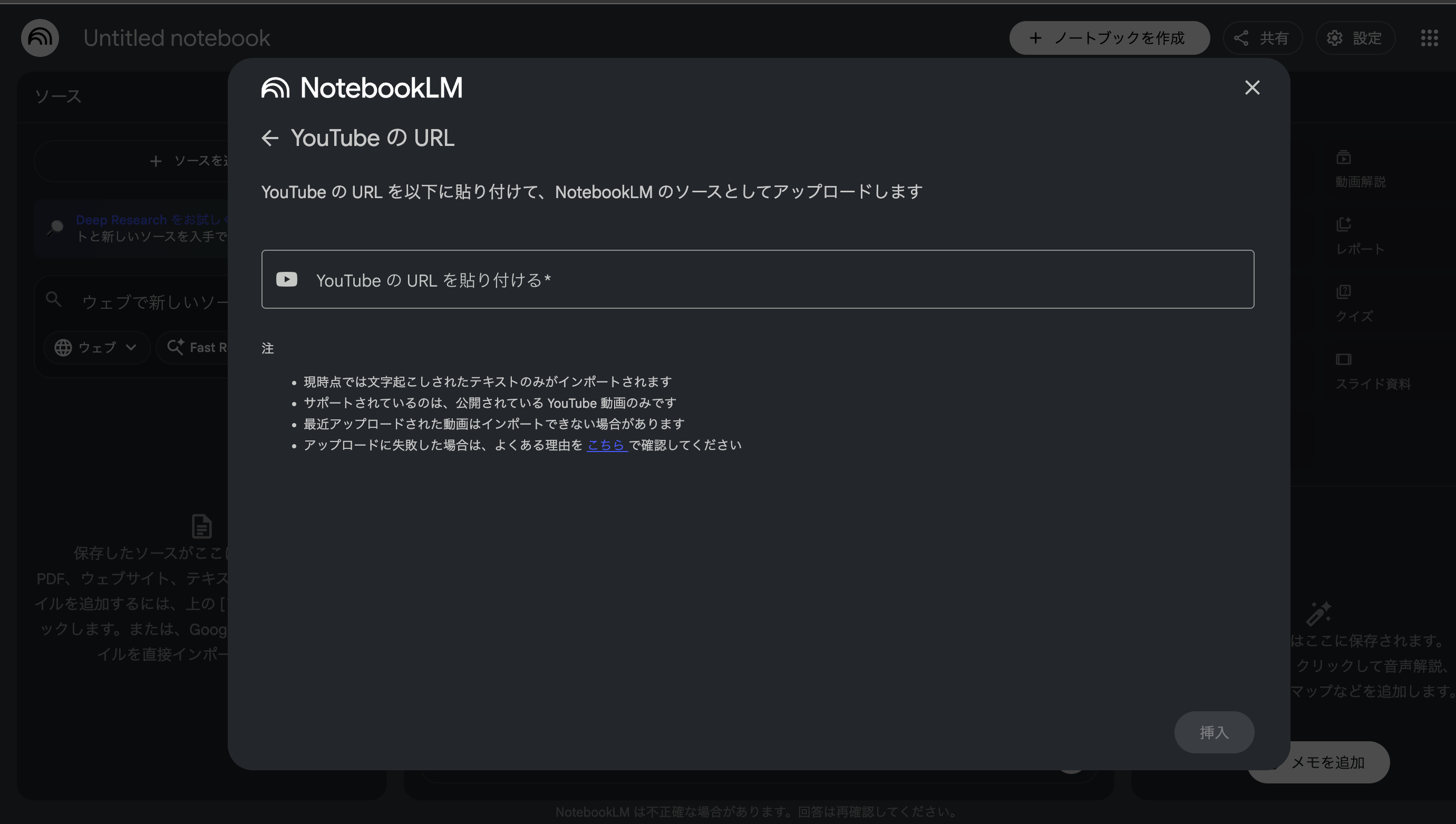Click the YouTube icon inside the URL field
This screenshot has width=1456, height=824.
pos(286,279)
